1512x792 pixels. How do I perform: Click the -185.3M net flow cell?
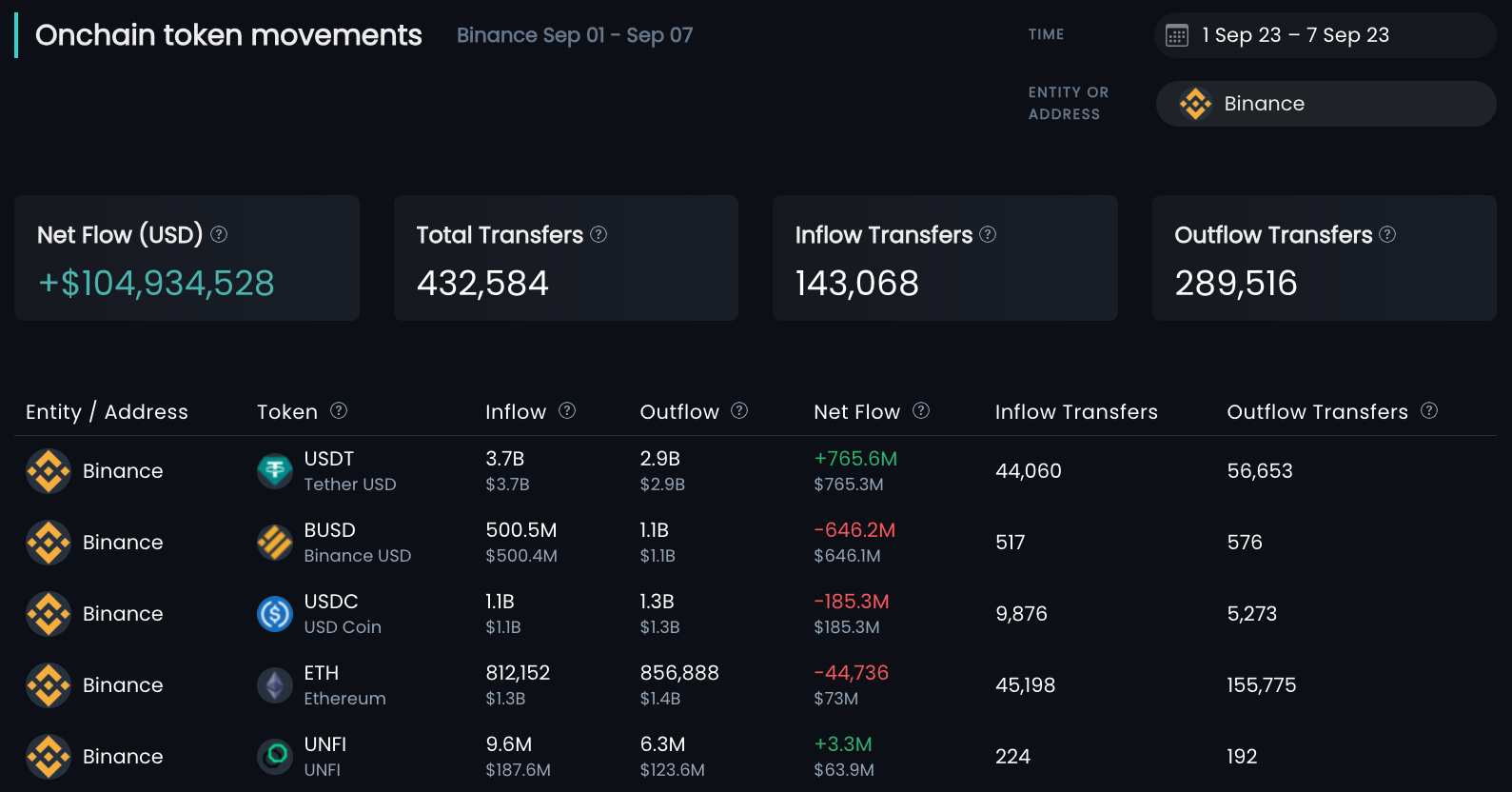(x=852, y=602)
